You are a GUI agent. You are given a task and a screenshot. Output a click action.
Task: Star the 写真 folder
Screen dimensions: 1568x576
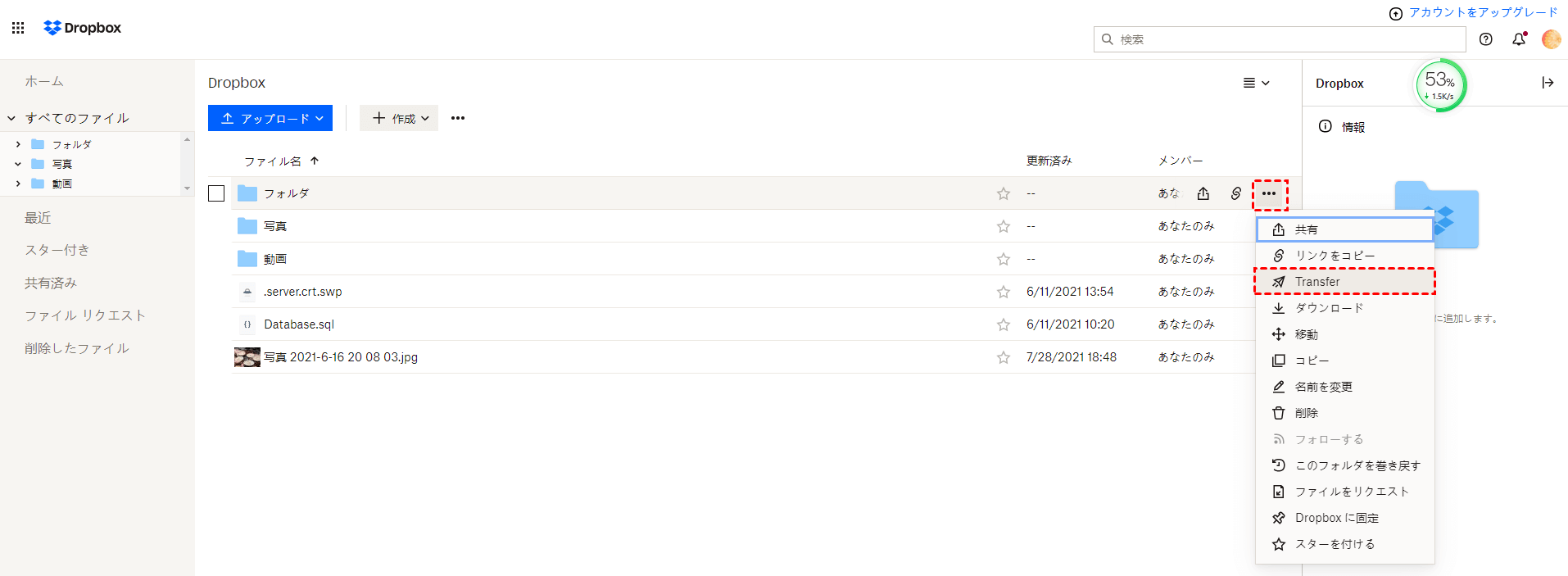[1003, 226]
